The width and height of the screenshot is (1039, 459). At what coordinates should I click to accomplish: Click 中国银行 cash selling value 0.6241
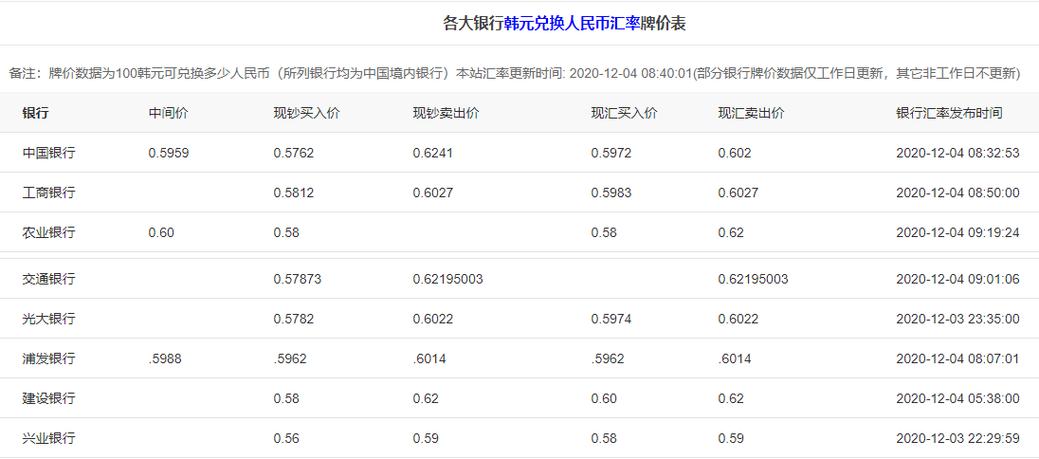coord(433,153)
